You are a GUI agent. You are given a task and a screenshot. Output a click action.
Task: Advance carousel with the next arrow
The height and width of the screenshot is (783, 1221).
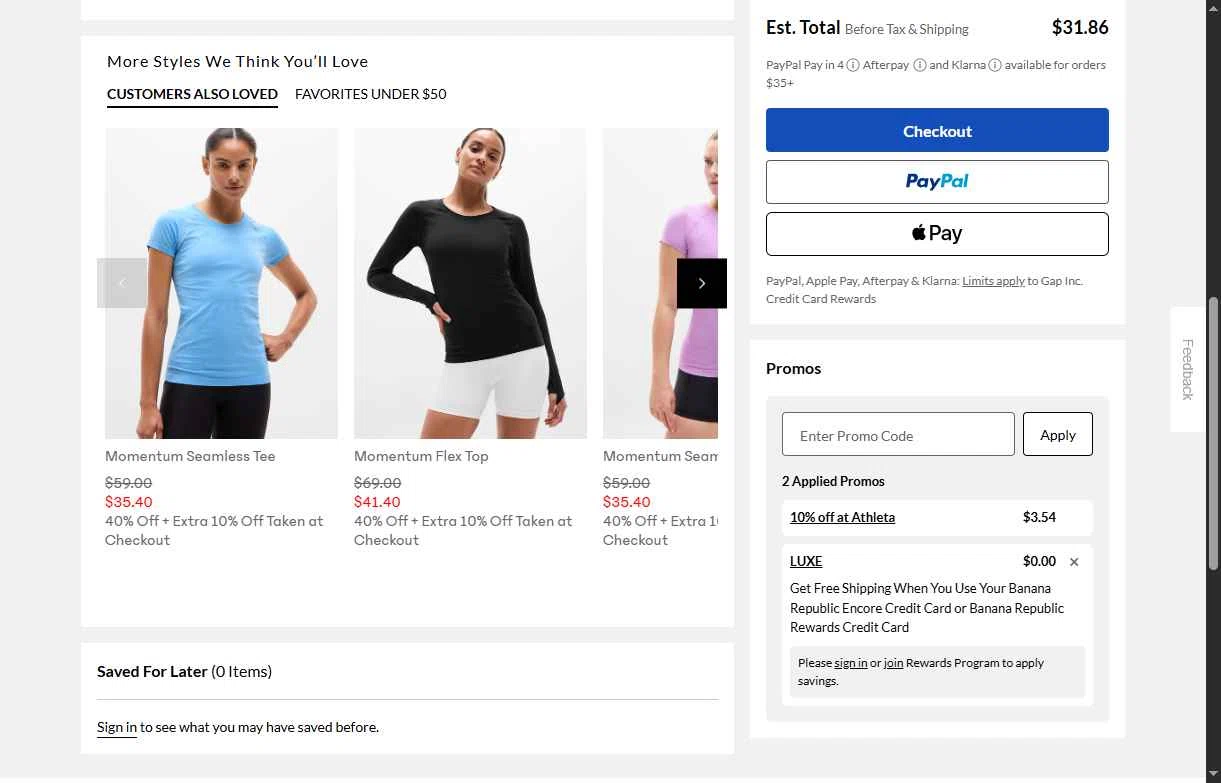tap(702, 283)
